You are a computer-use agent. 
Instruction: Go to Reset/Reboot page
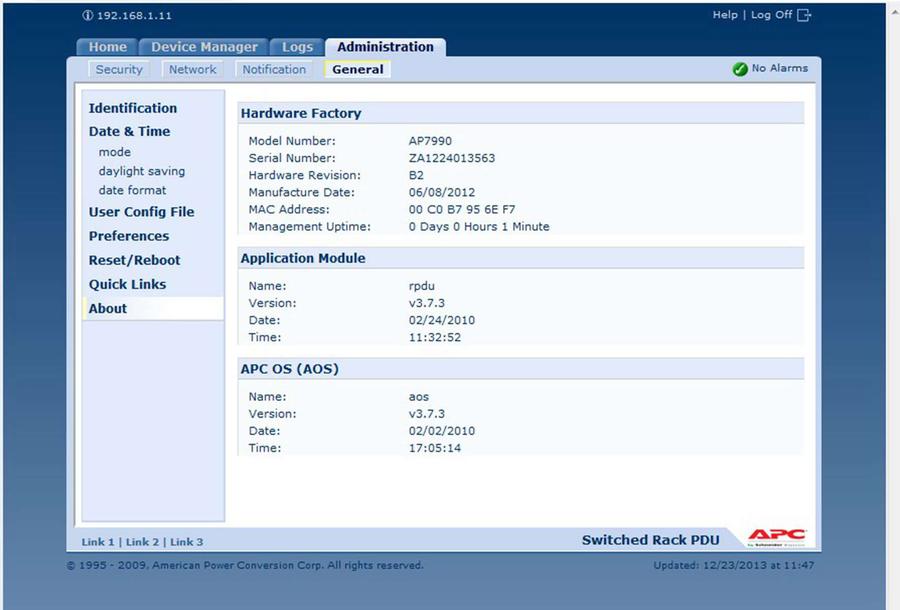pyautogui.click(x=134, y=260)
